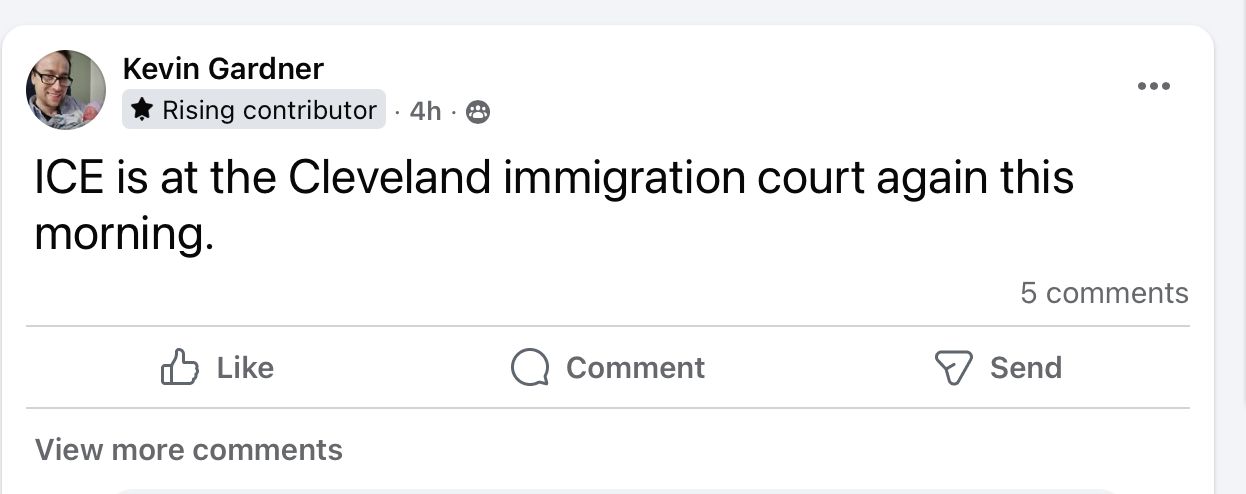Click the star icon in Rising contributor badge
The height and width of the screenshot is (494, 1246).
coord(142,110)
